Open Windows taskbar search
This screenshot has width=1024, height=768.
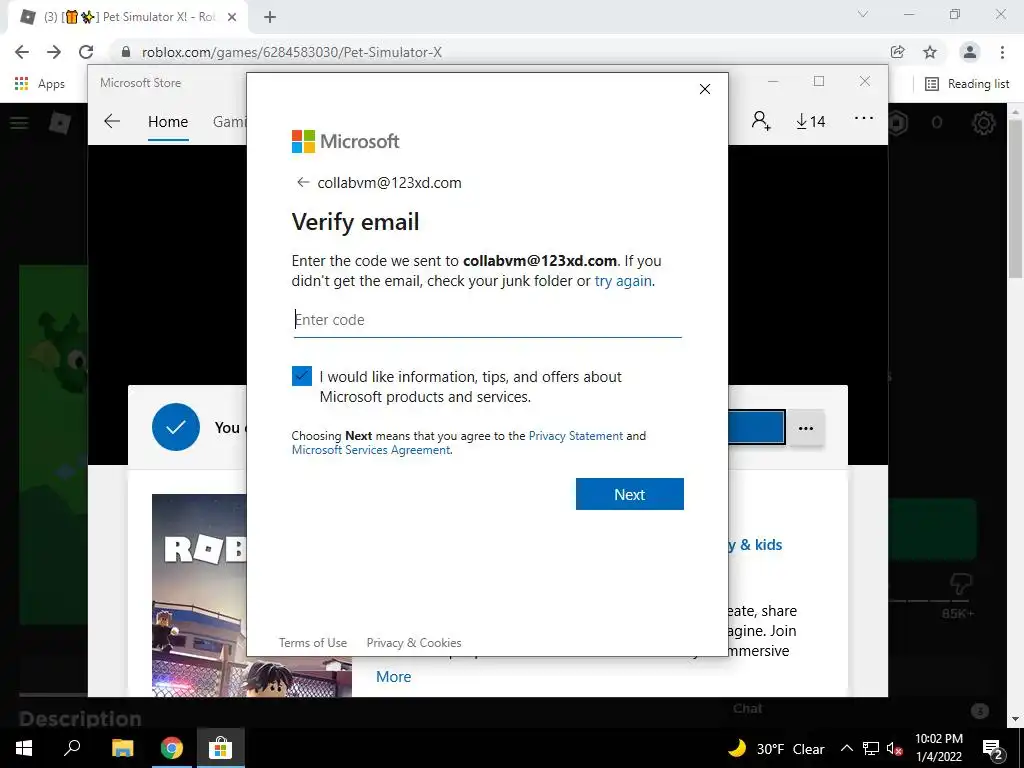tap(72, 748)
